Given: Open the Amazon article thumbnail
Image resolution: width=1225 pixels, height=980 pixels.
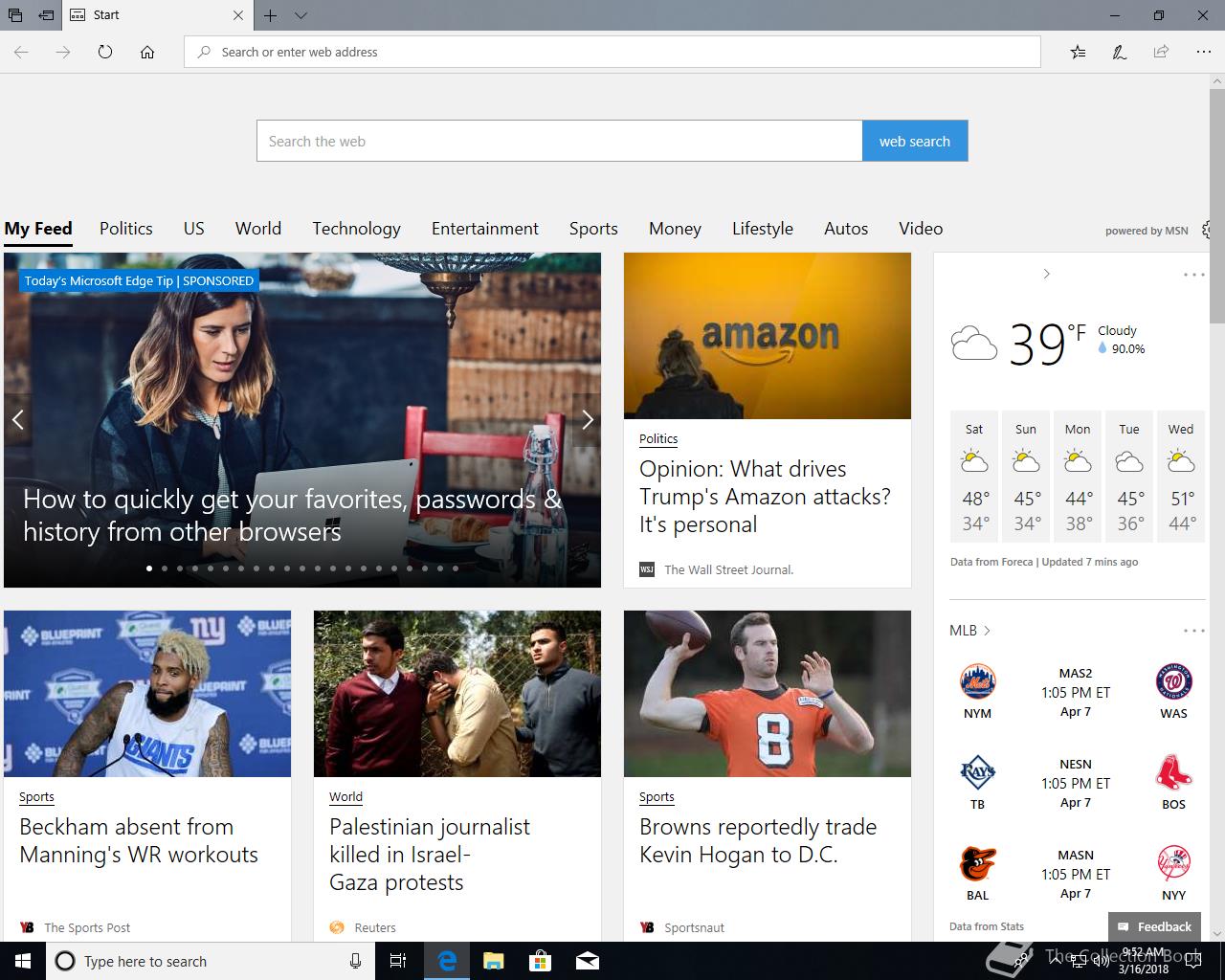Looking at the screenshot, I should pyautogui.click(x=768, y=336).
